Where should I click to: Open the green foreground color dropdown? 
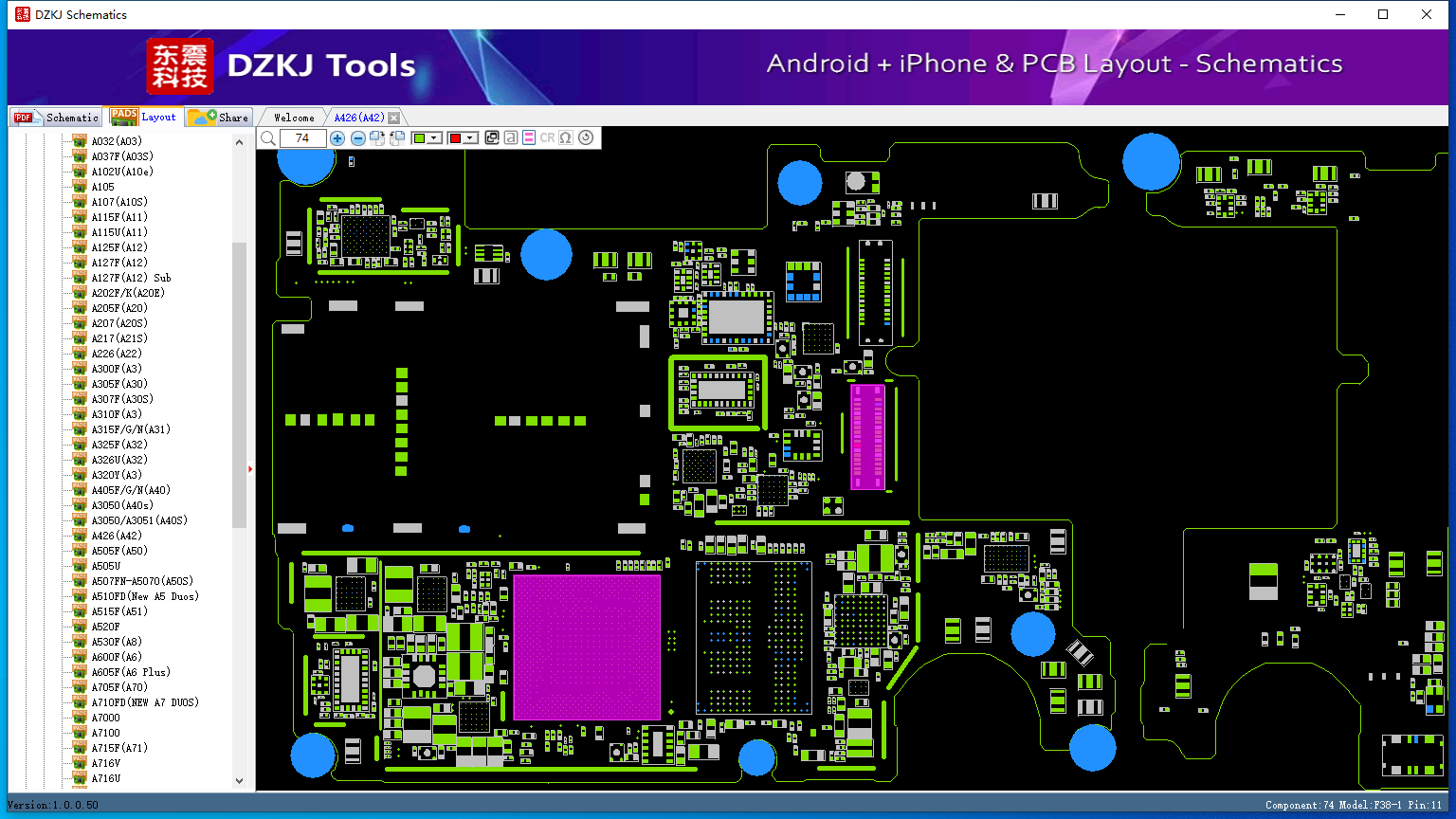(x=433, y=137)
